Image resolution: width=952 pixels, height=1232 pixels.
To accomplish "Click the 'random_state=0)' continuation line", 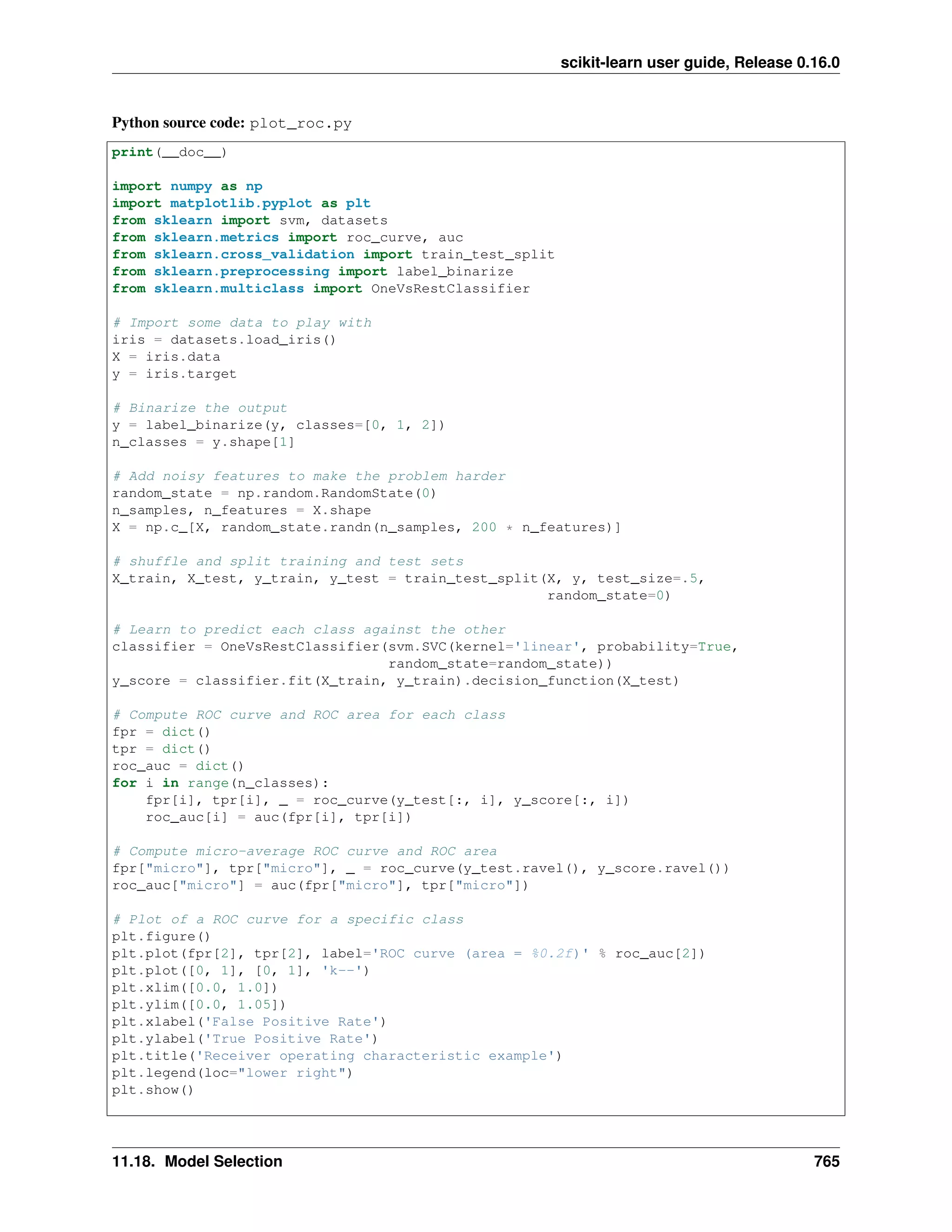I will [x=609, y=596].
